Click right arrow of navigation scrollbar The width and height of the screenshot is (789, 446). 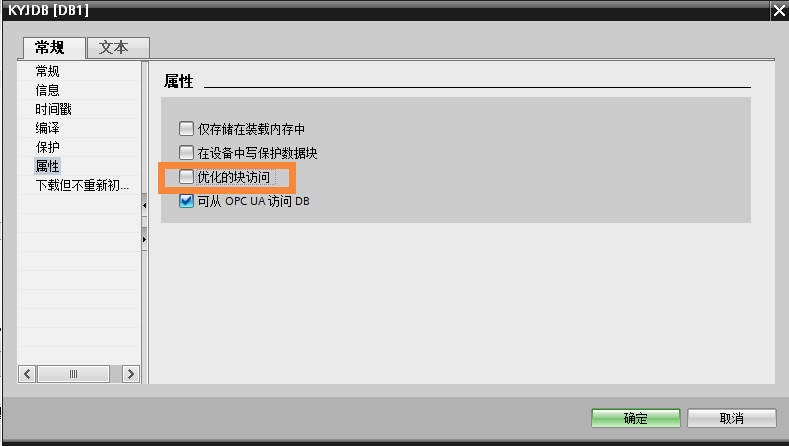coord(131,374)
